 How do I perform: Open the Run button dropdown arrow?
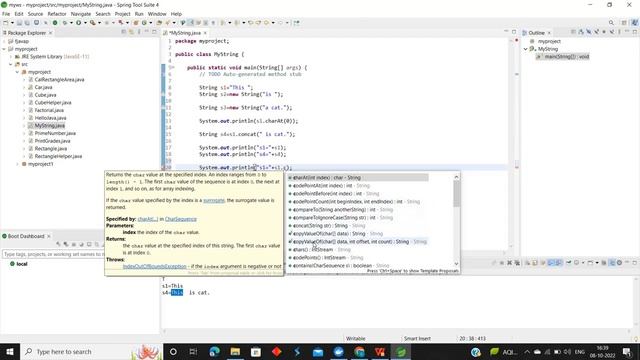[85, 23]
